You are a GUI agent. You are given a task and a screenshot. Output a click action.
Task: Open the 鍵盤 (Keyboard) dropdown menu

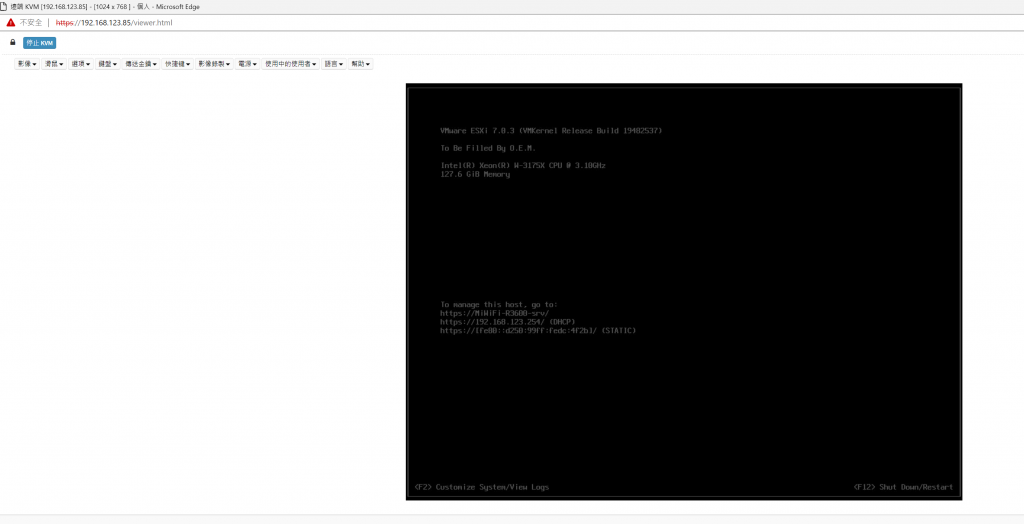tap(108, 64)
